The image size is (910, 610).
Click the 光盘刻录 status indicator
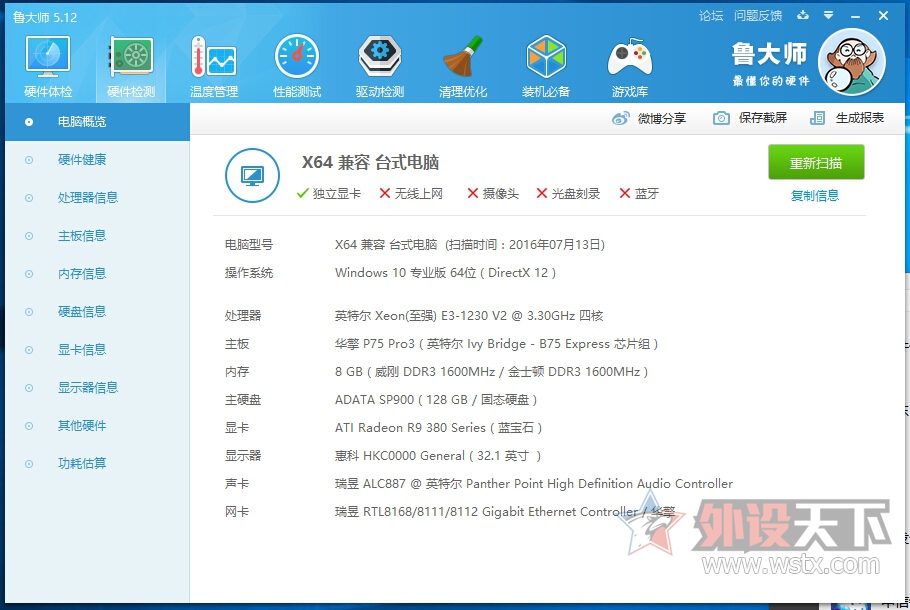coord(568,194)
